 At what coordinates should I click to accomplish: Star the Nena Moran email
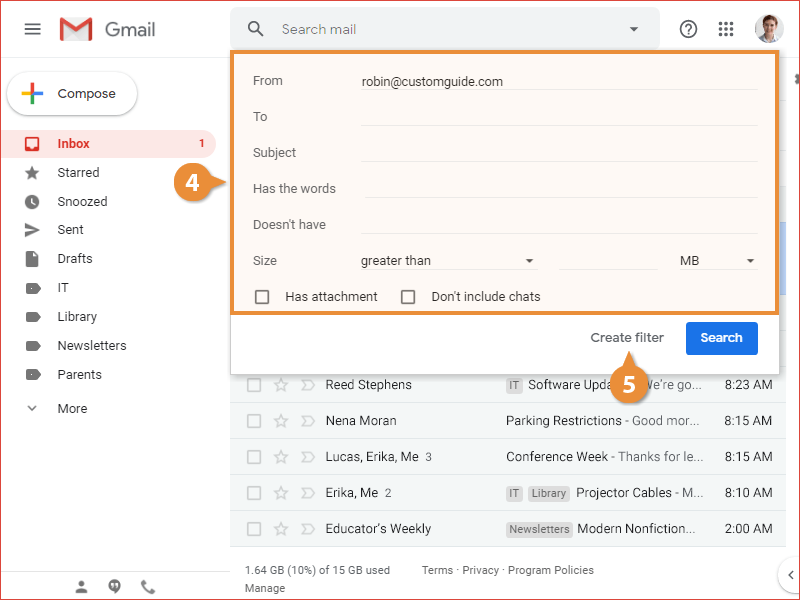[281, 421]
